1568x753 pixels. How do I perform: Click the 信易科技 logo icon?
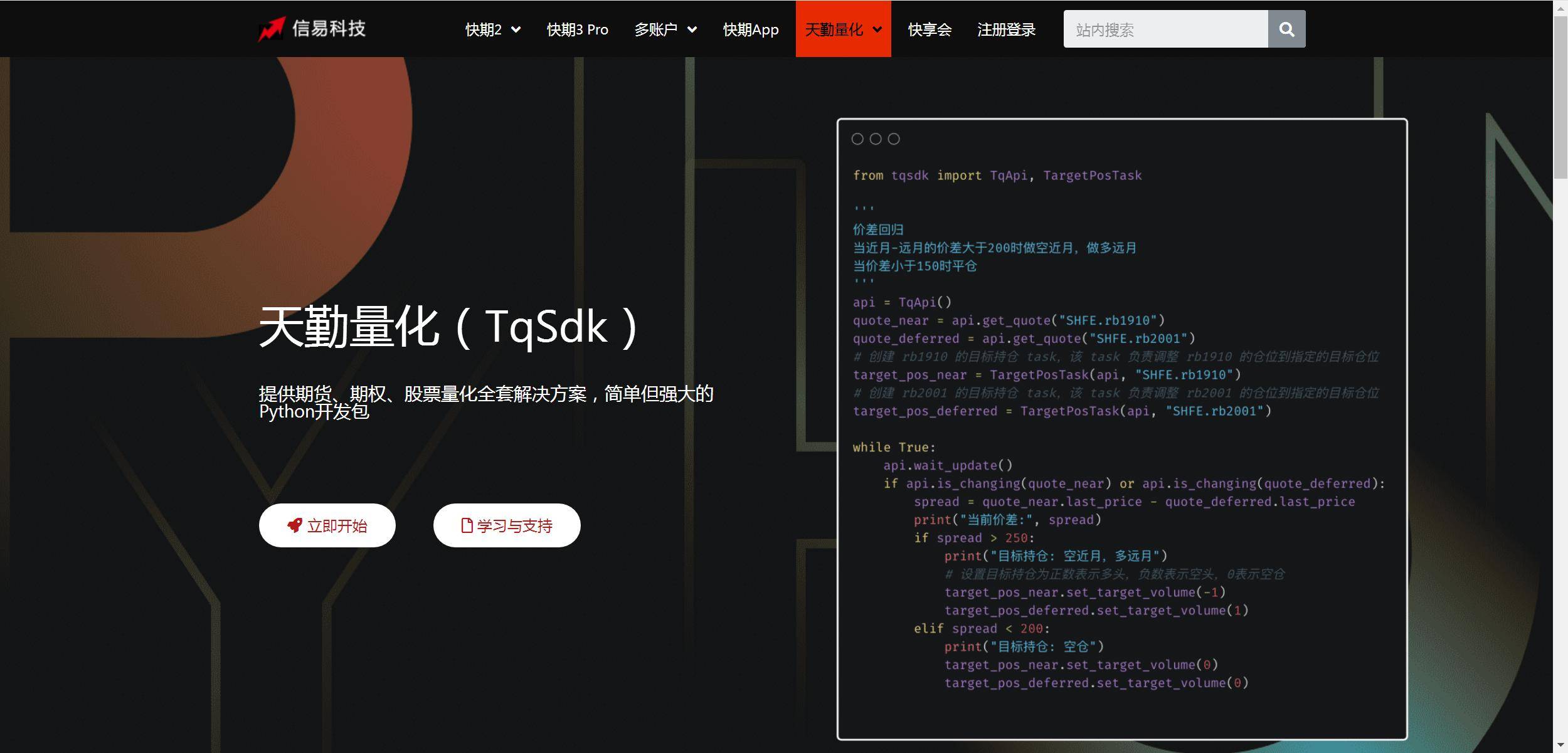[x=272, y=29]
